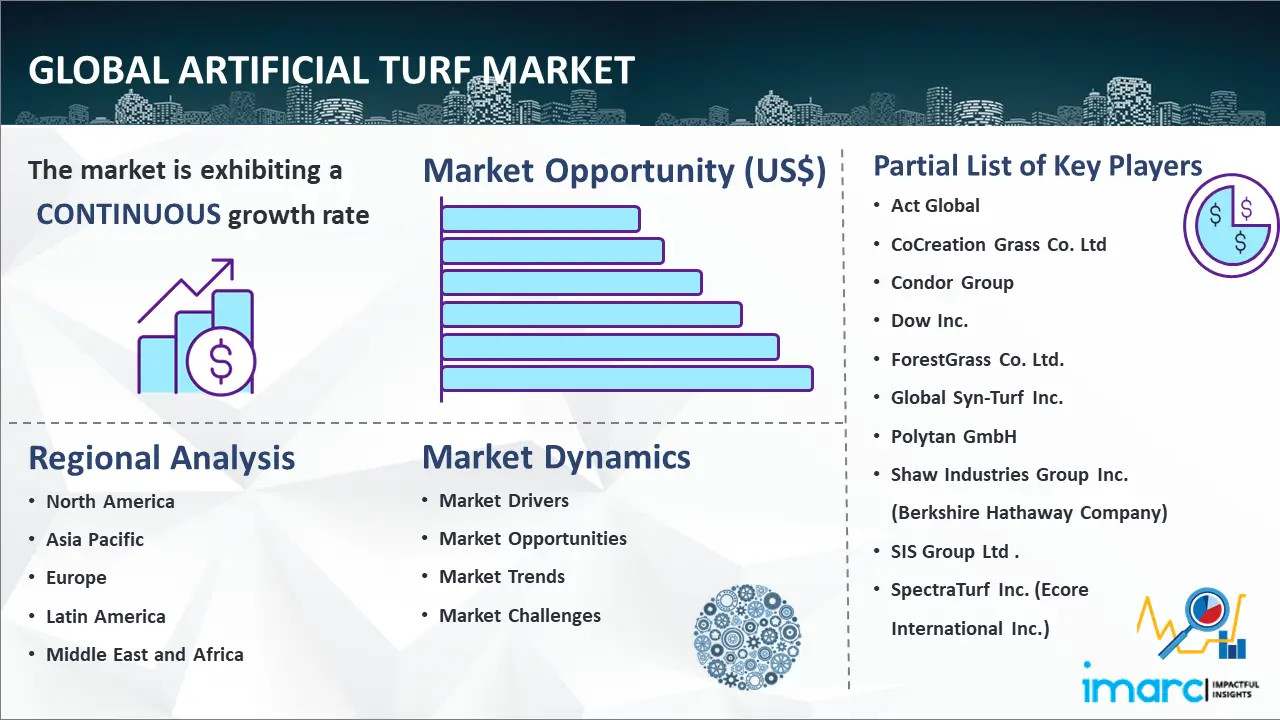Screen dimensions: 1280x720
Task: Click the longest bar in Market Opportunity chart
Action: pyautogui.click(x=627, y=378)
